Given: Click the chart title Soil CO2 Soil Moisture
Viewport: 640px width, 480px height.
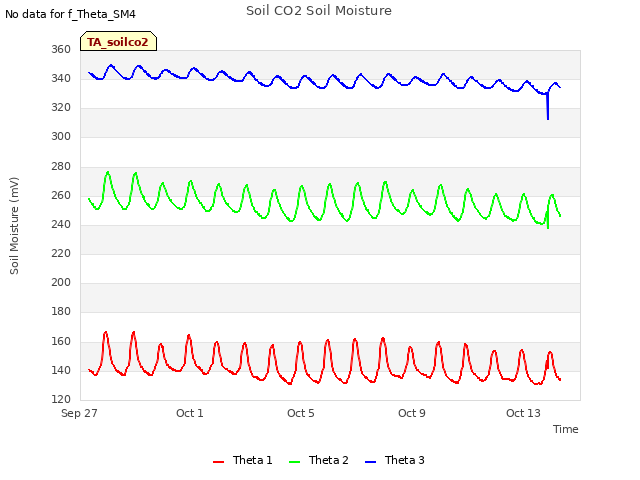Looking at the screenshot, I should pyautogui.click(x=319, y=11).
